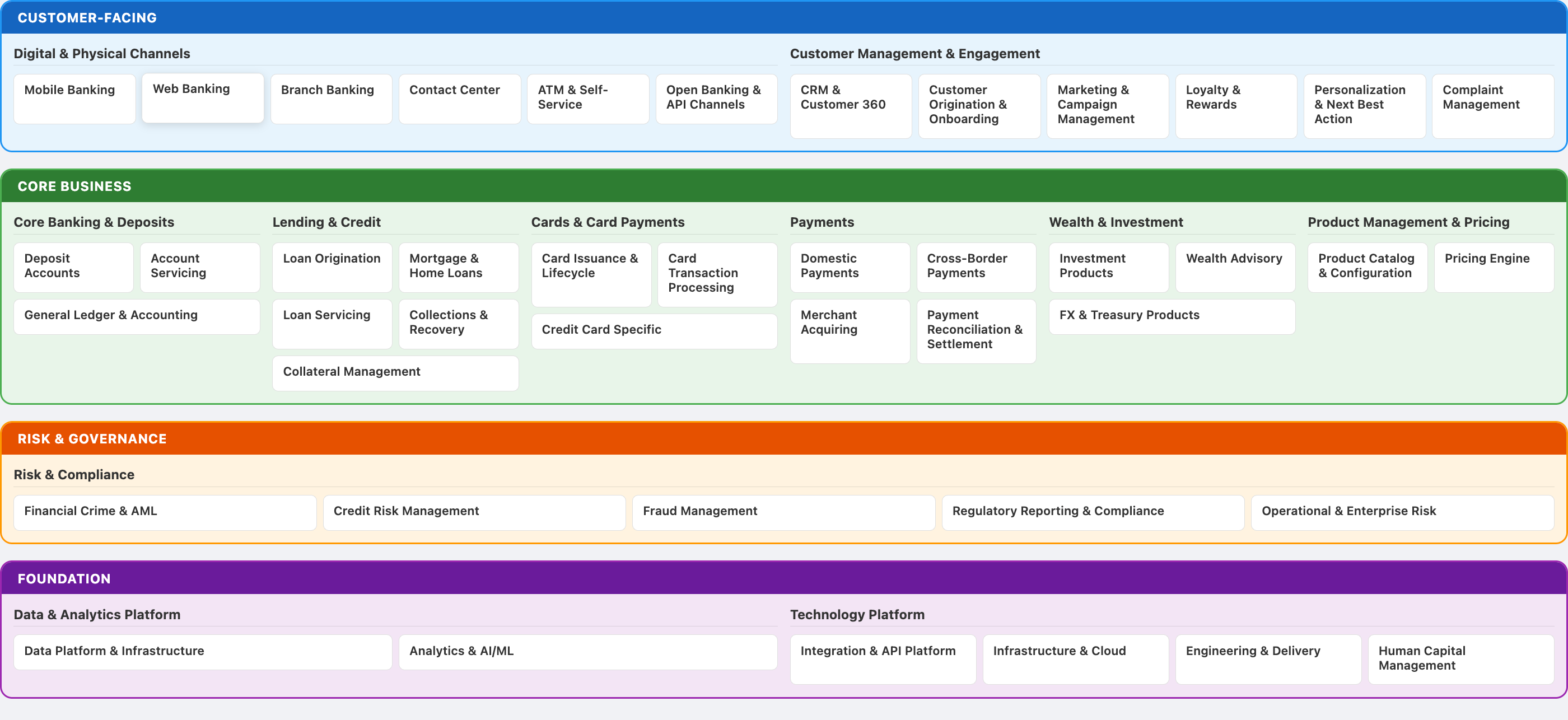The image size is (1568, 720).
Task: Click the Card Transaction Processing card
Action: tap(716, 274)
